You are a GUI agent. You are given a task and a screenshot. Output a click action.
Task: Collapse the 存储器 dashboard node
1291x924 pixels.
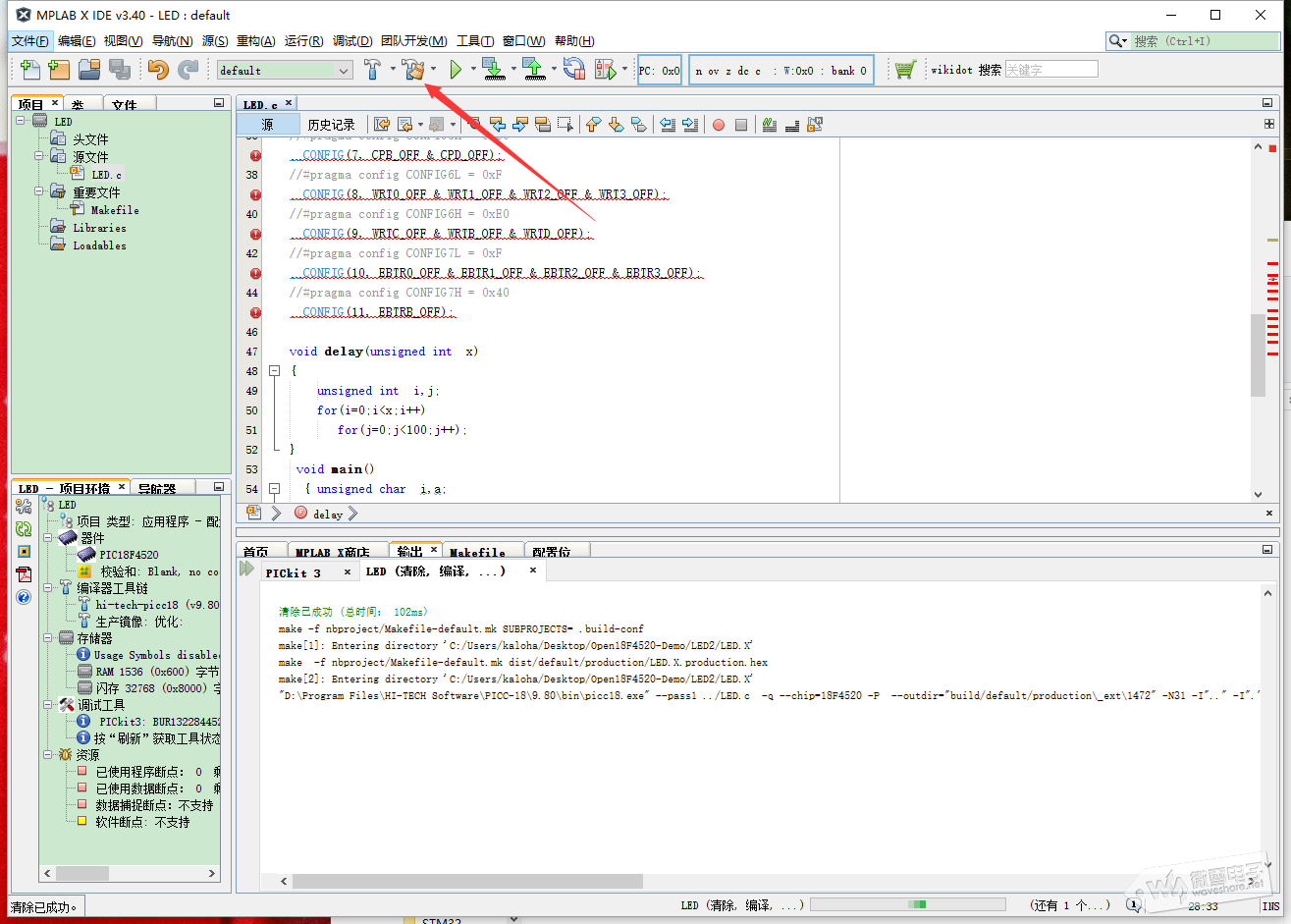point(47,637)
